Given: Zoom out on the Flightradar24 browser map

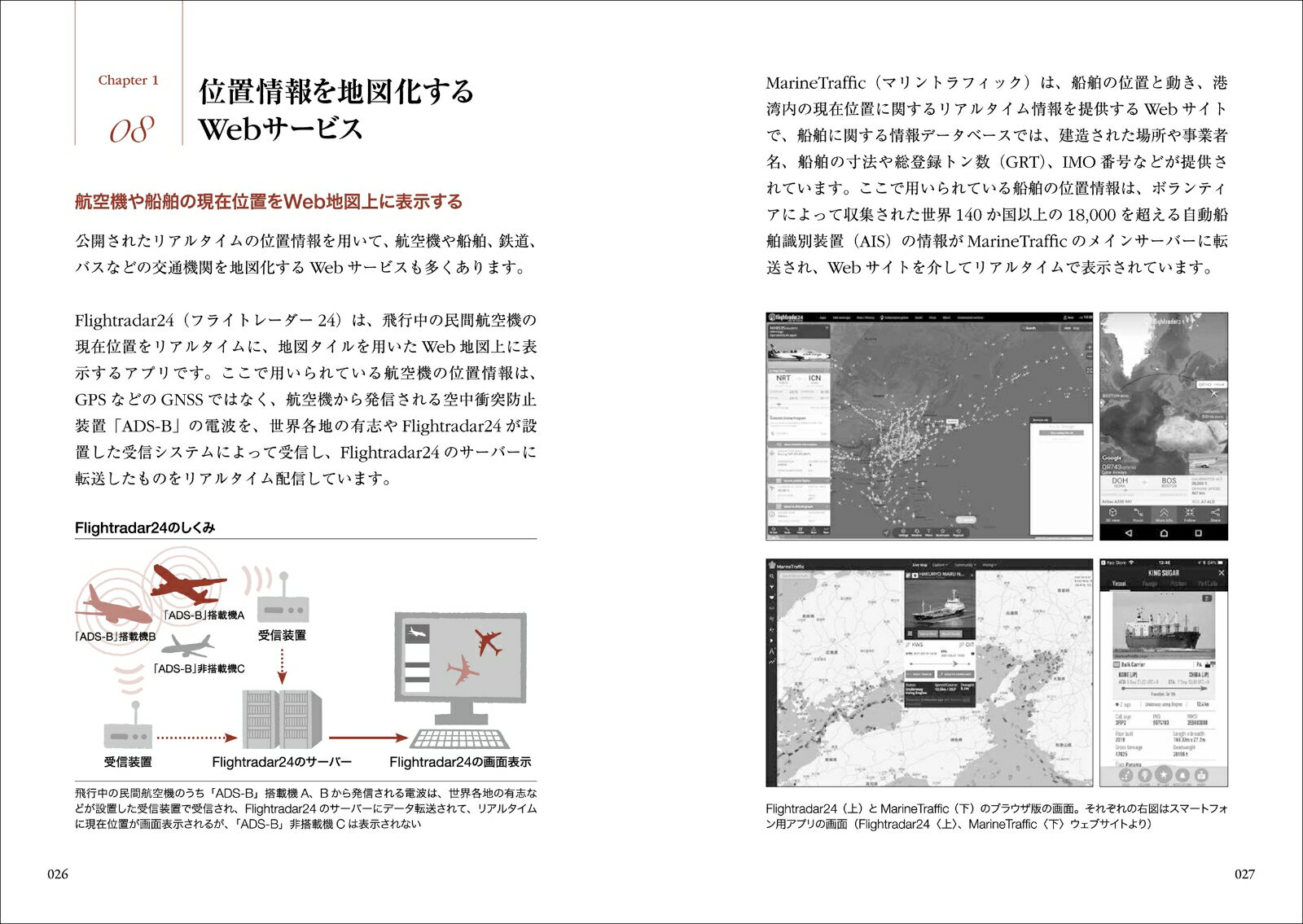Looking at the screenshot, I should click(x=1090, y=357).
